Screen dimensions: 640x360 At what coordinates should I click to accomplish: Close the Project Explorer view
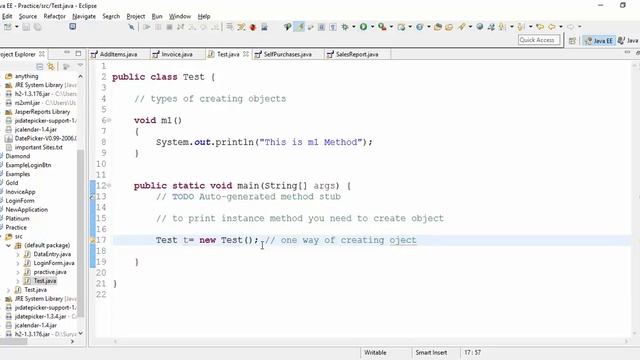[x=42, y=54]
